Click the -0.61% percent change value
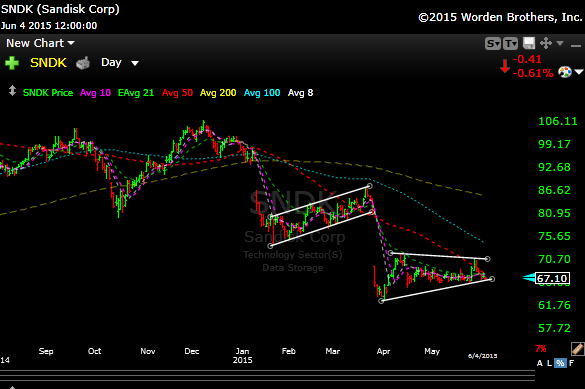This screenshot has width=585, height=389. pyautogui.click(x=533, y=73)
